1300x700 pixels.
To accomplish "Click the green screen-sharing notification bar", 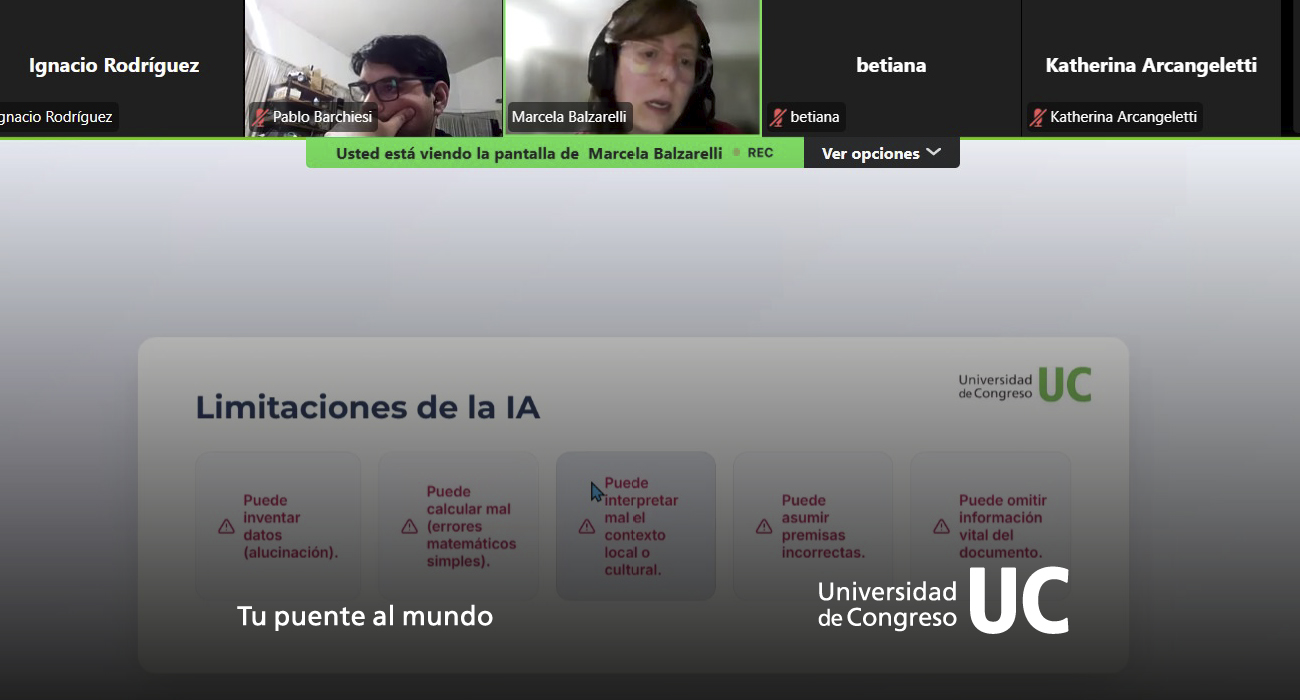I will (555, 153).
